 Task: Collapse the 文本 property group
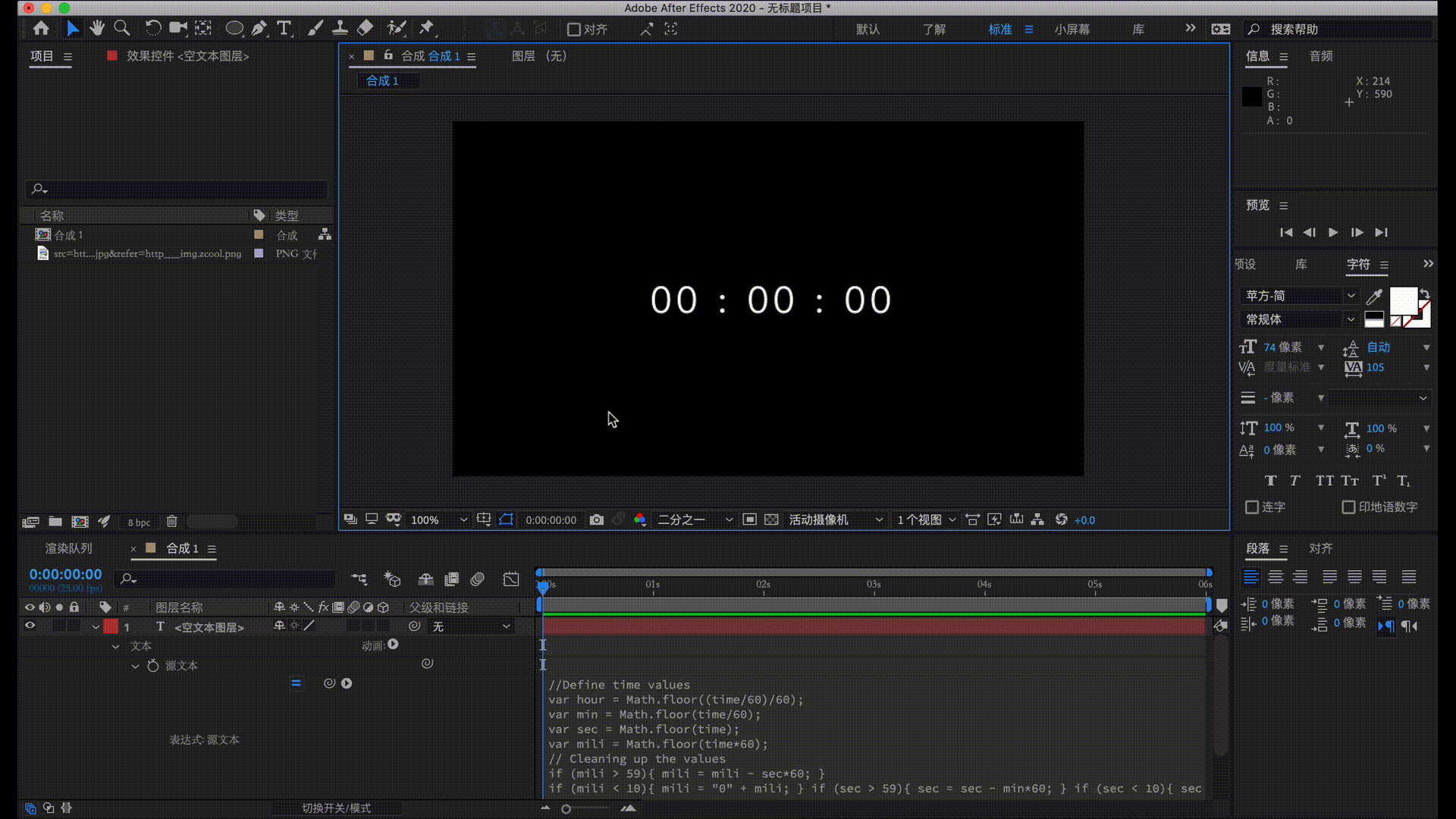click(115, 646)
